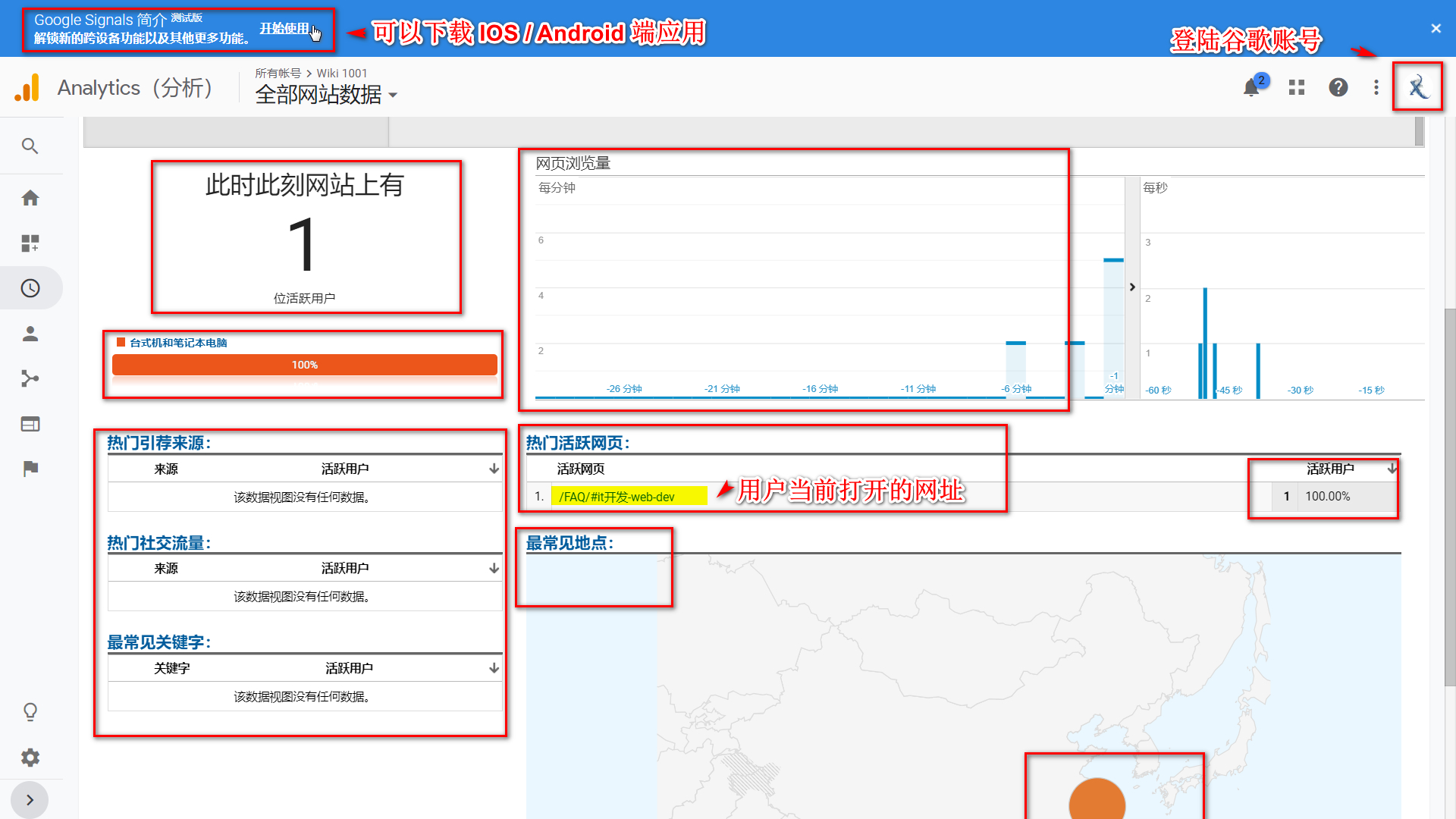
Task: Open Admin gear icon
Action: pos(30,757)
